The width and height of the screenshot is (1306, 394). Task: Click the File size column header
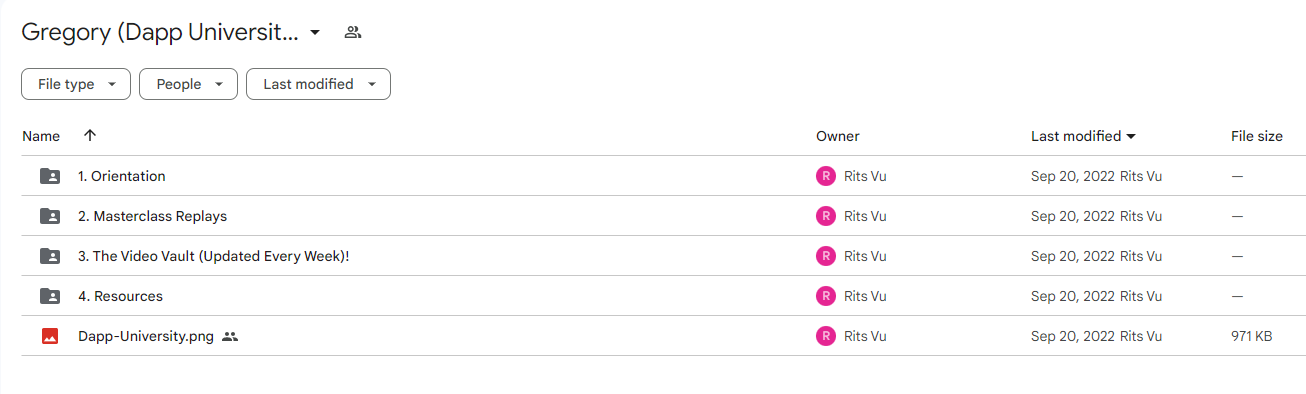(x=1257, y=136)
